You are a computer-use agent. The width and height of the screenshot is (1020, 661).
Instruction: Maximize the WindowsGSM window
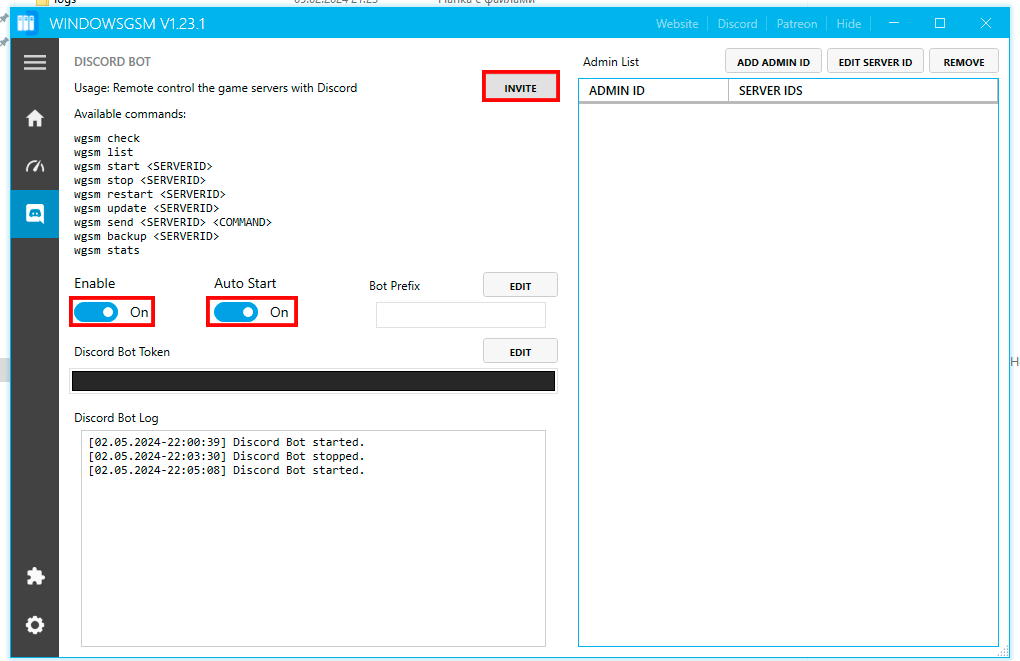point(940,23)
